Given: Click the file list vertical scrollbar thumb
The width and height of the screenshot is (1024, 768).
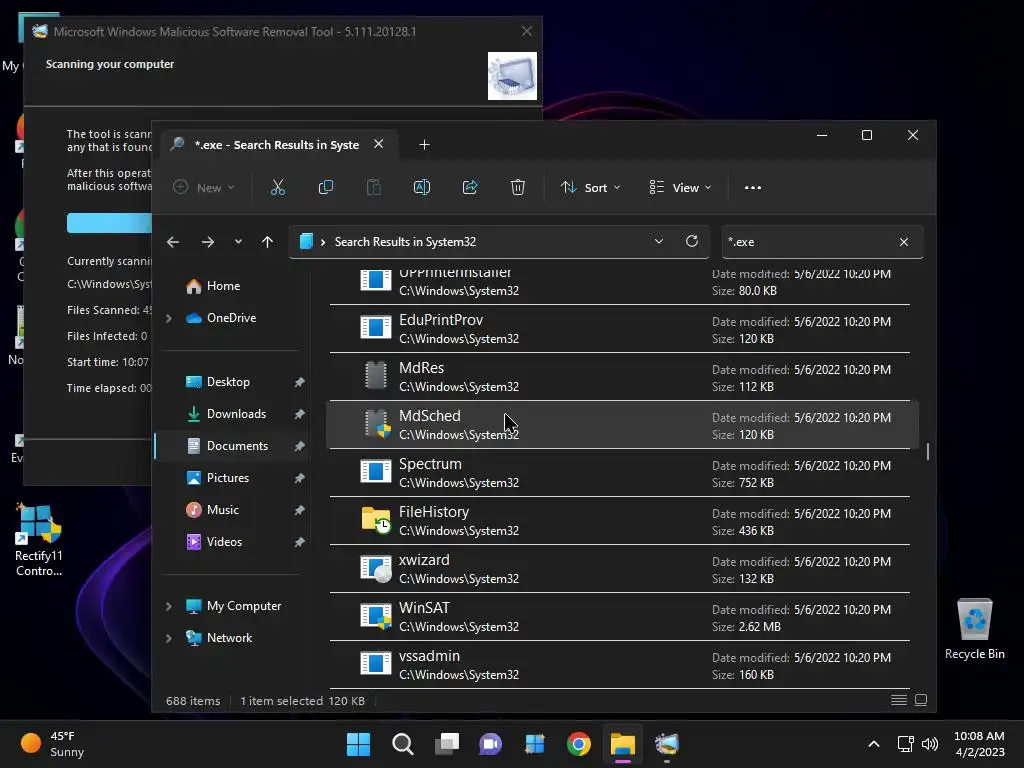Looking at the screenshot, I should coord(927,451).
